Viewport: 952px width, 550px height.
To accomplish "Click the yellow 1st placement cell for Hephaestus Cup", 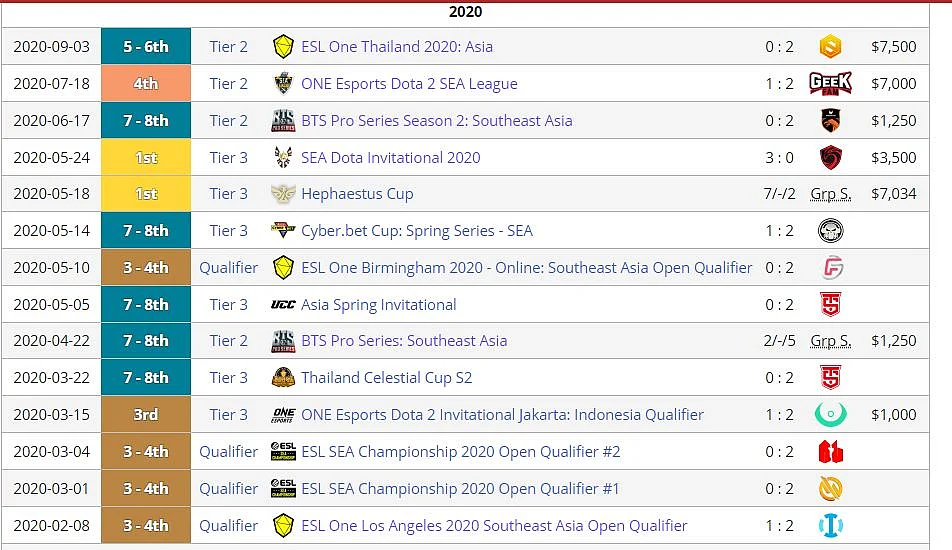I will point(146,194).
